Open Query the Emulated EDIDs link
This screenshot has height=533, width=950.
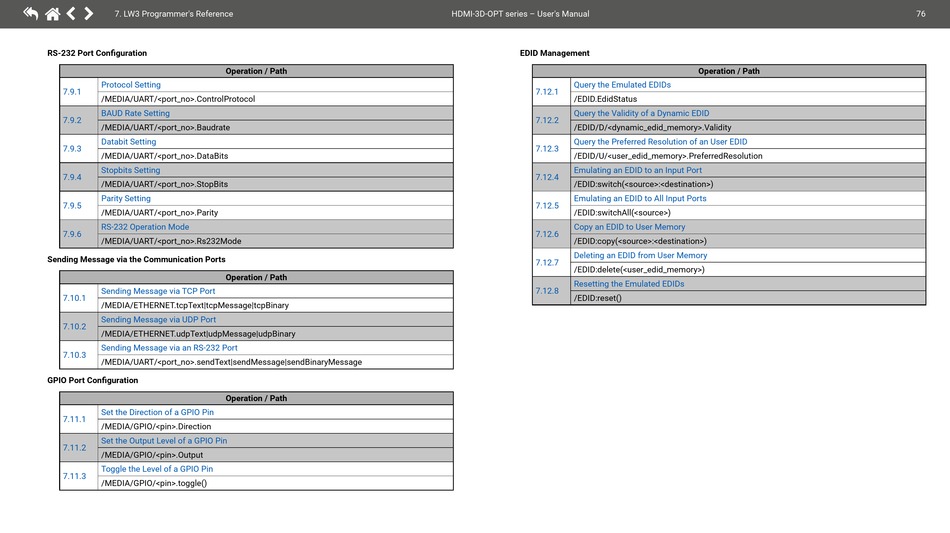[x=622, y=85]
